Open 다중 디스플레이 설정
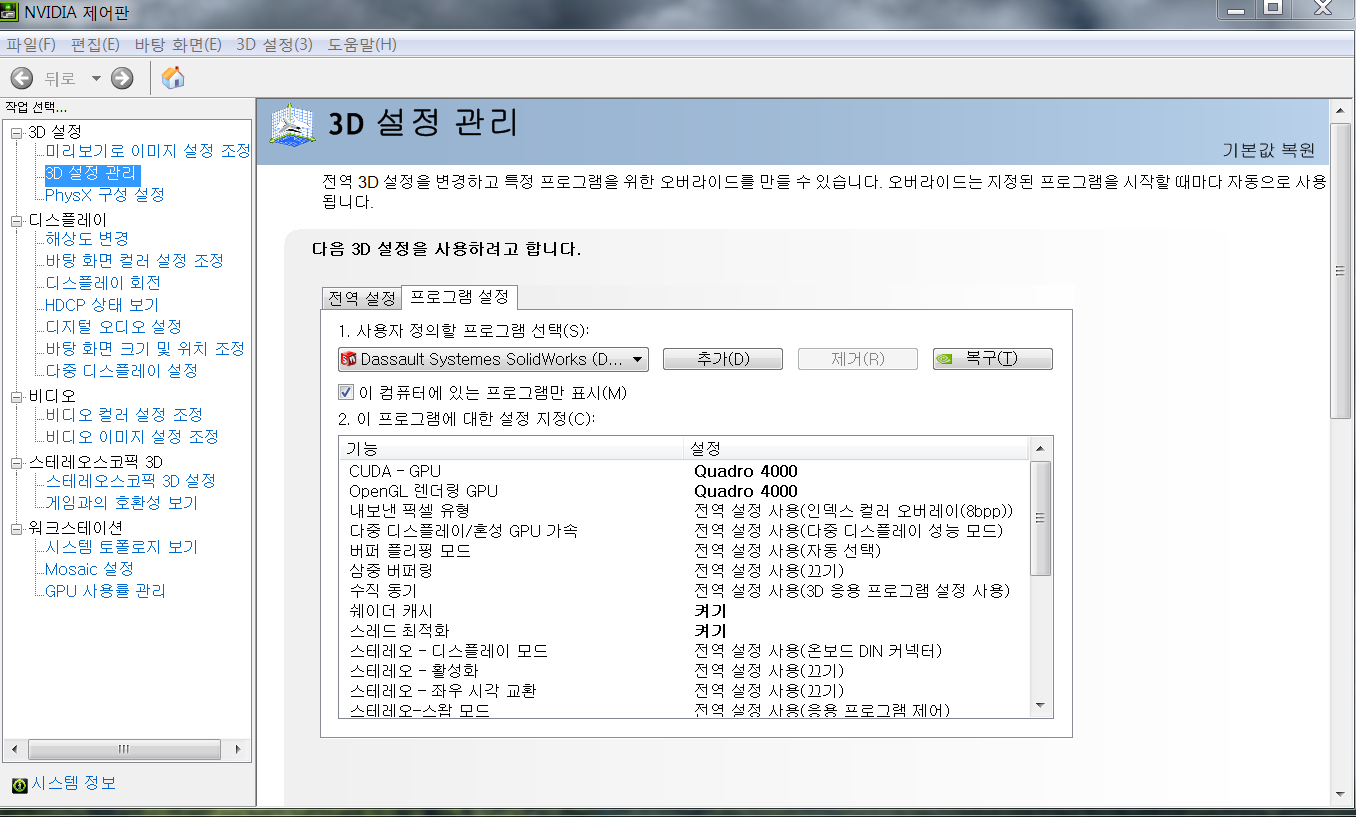 coord(121,371)
